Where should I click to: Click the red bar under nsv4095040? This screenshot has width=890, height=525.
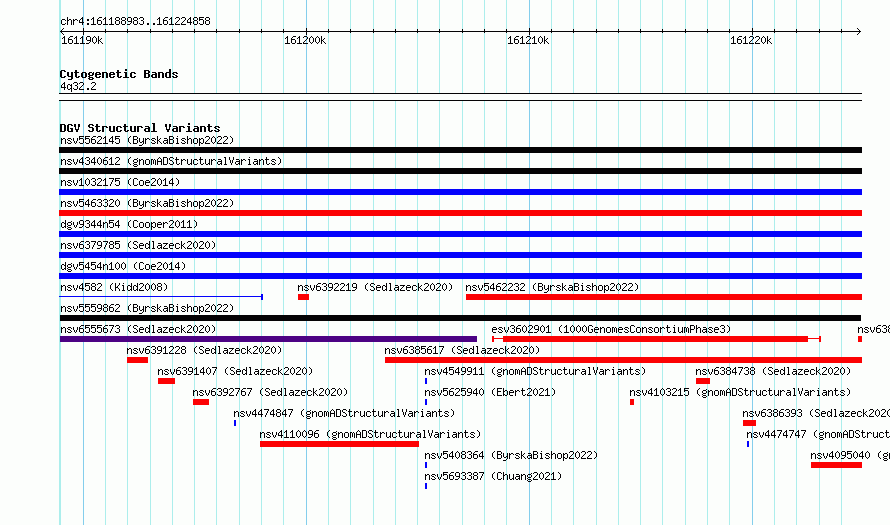click(x=837, y=465)
